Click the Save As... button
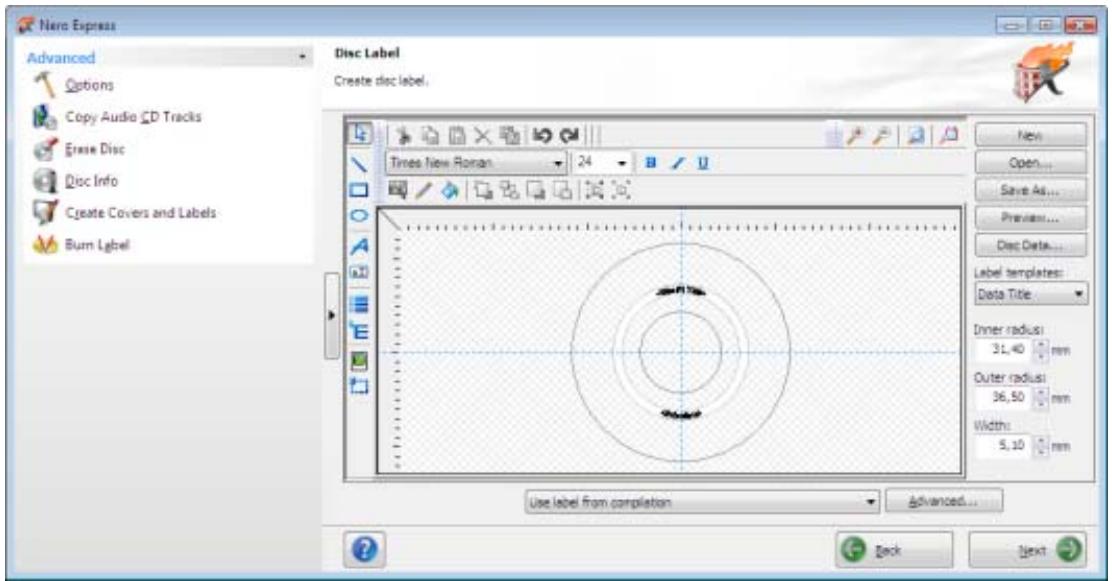The height and width of the screenshot is (581, 1112). point(1030,190)
